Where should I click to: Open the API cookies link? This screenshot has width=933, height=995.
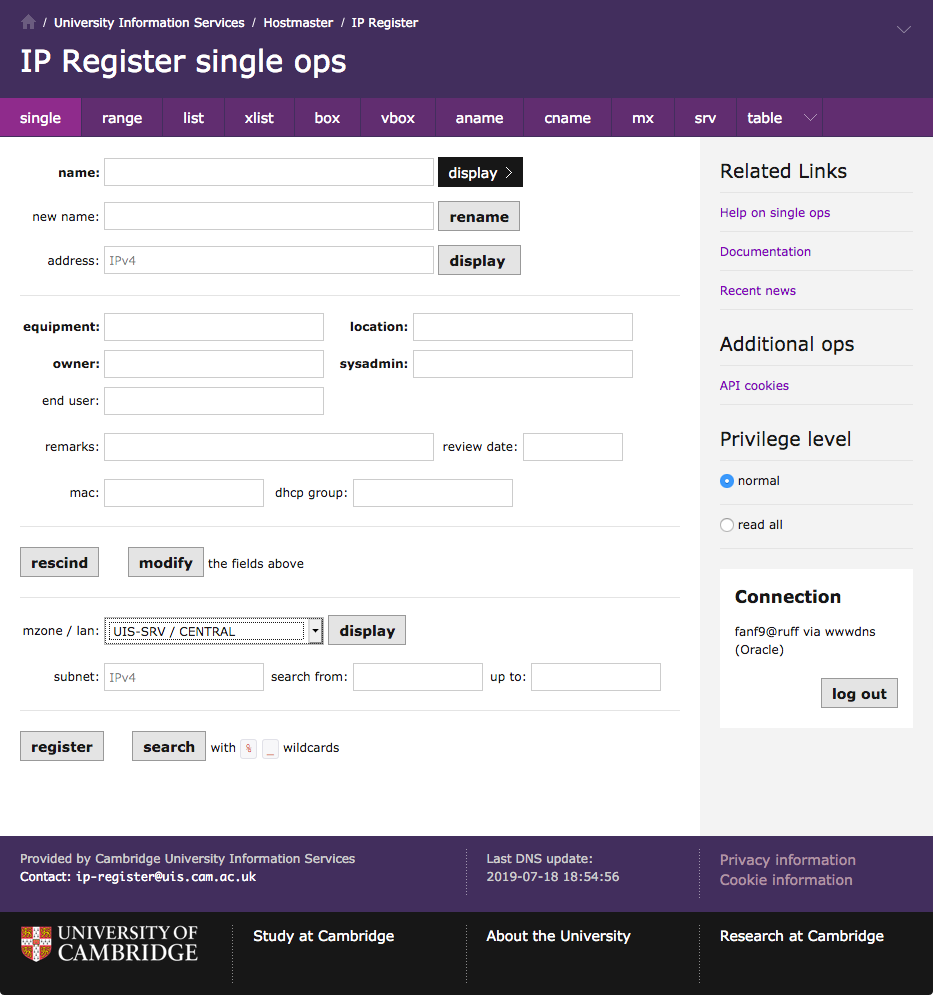coord(754,386)
